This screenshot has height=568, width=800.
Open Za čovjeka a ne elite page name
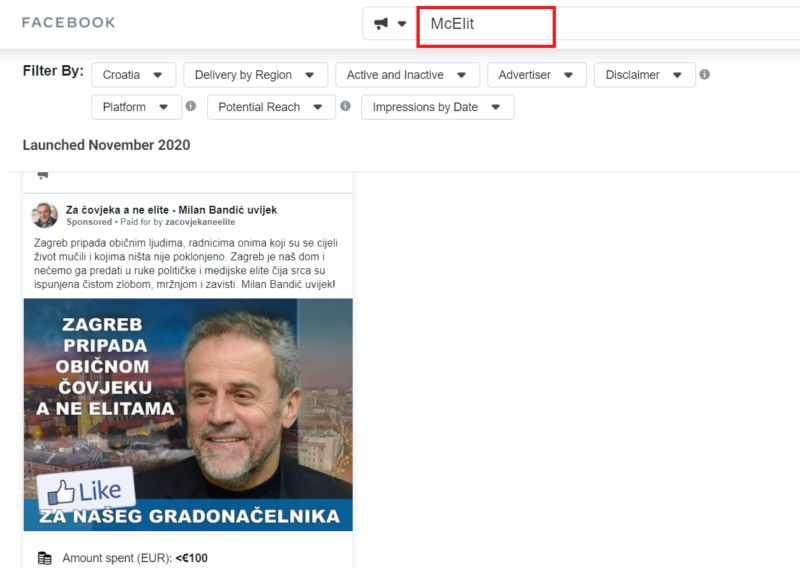171,210
